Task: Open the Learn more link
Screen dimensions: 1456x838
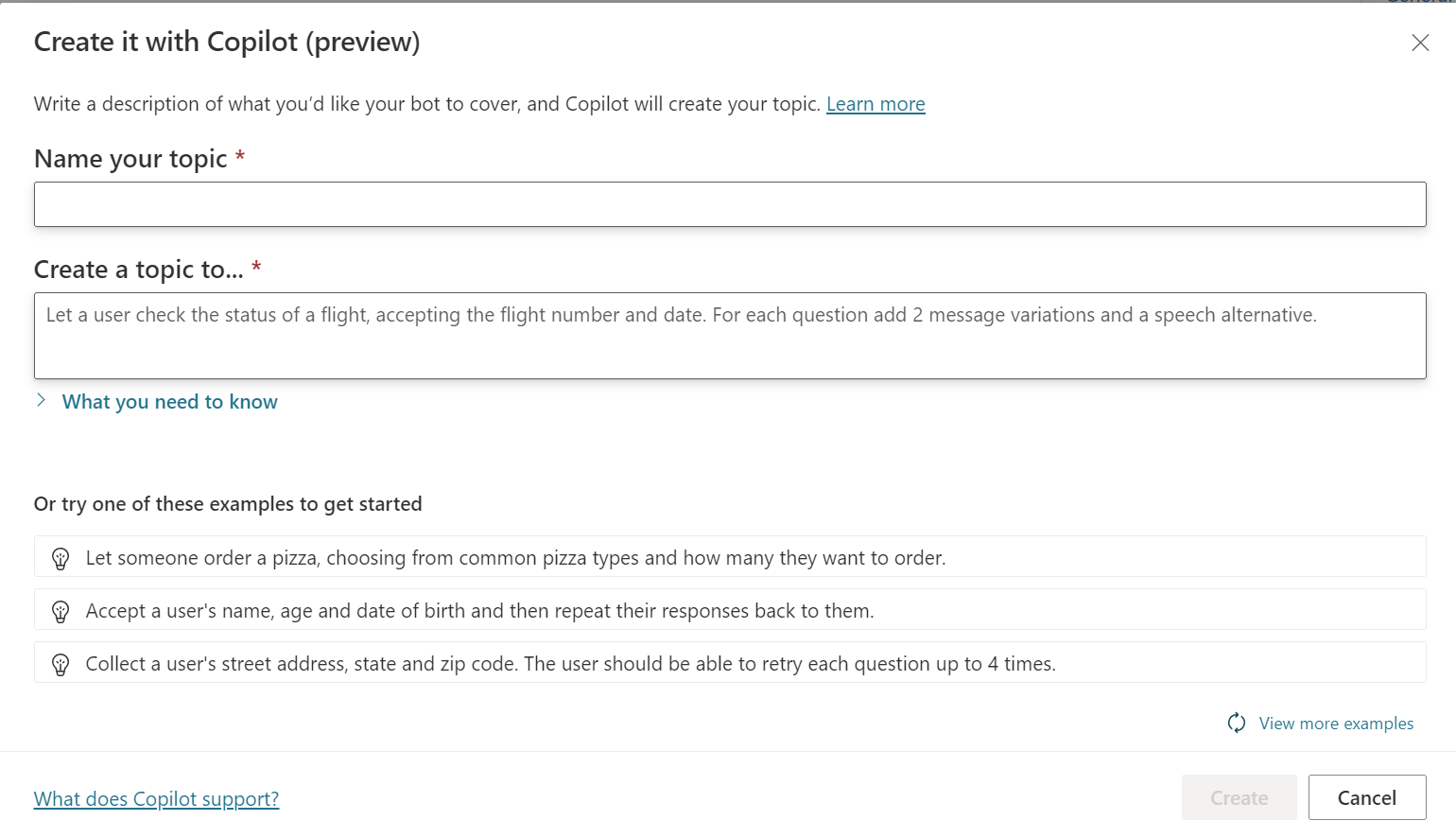Action: click(875, 104)
